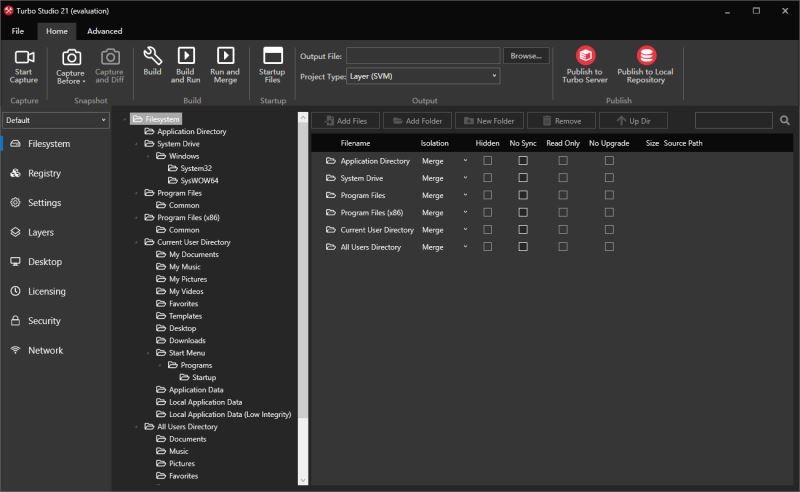
Task: Click Publish to Turbo Server icon
Action: click(585, 56)
